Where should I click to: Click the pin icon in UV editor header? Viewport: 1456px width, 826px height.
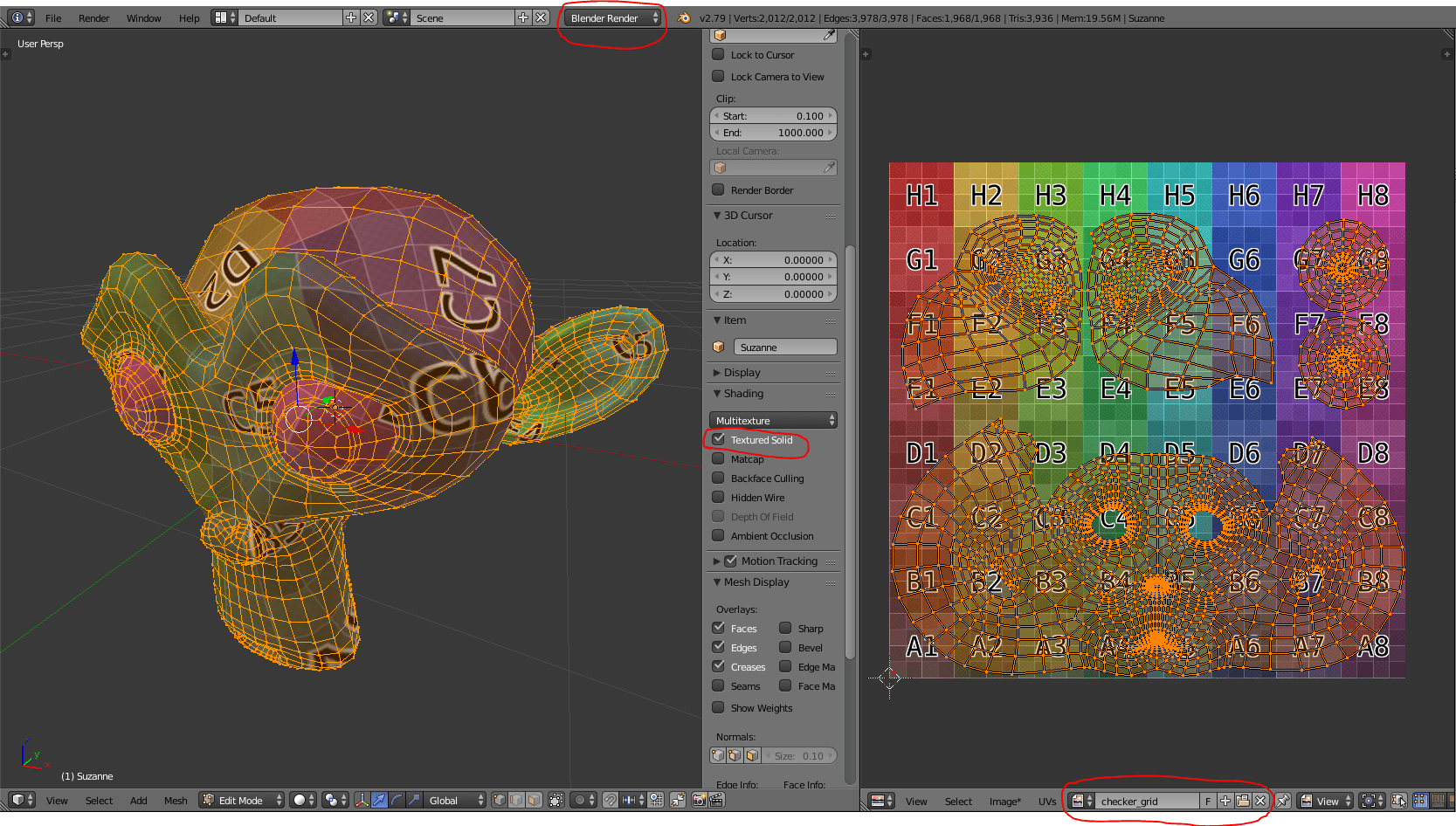[1283, 801]
